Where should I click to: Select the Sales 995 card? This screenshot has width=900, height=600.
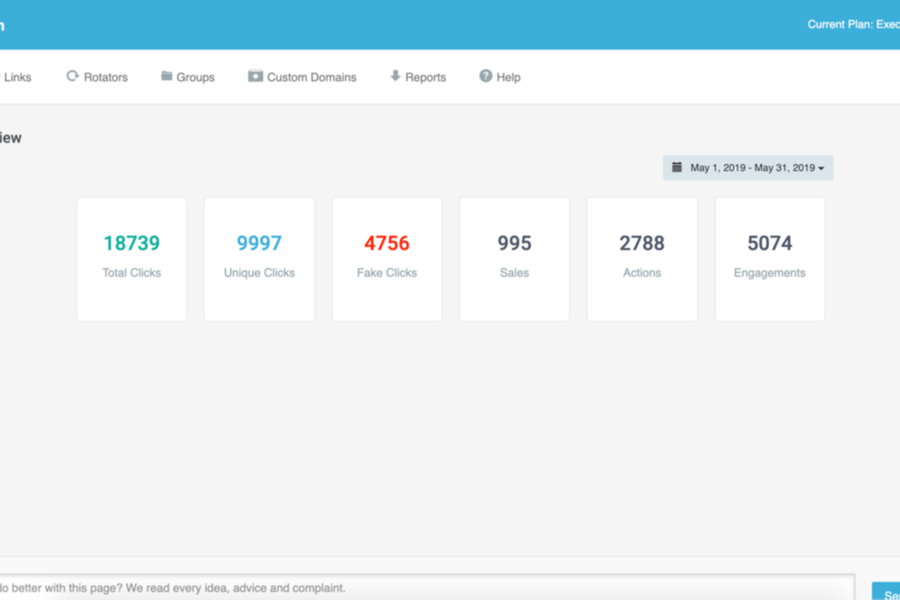[514, 259]
